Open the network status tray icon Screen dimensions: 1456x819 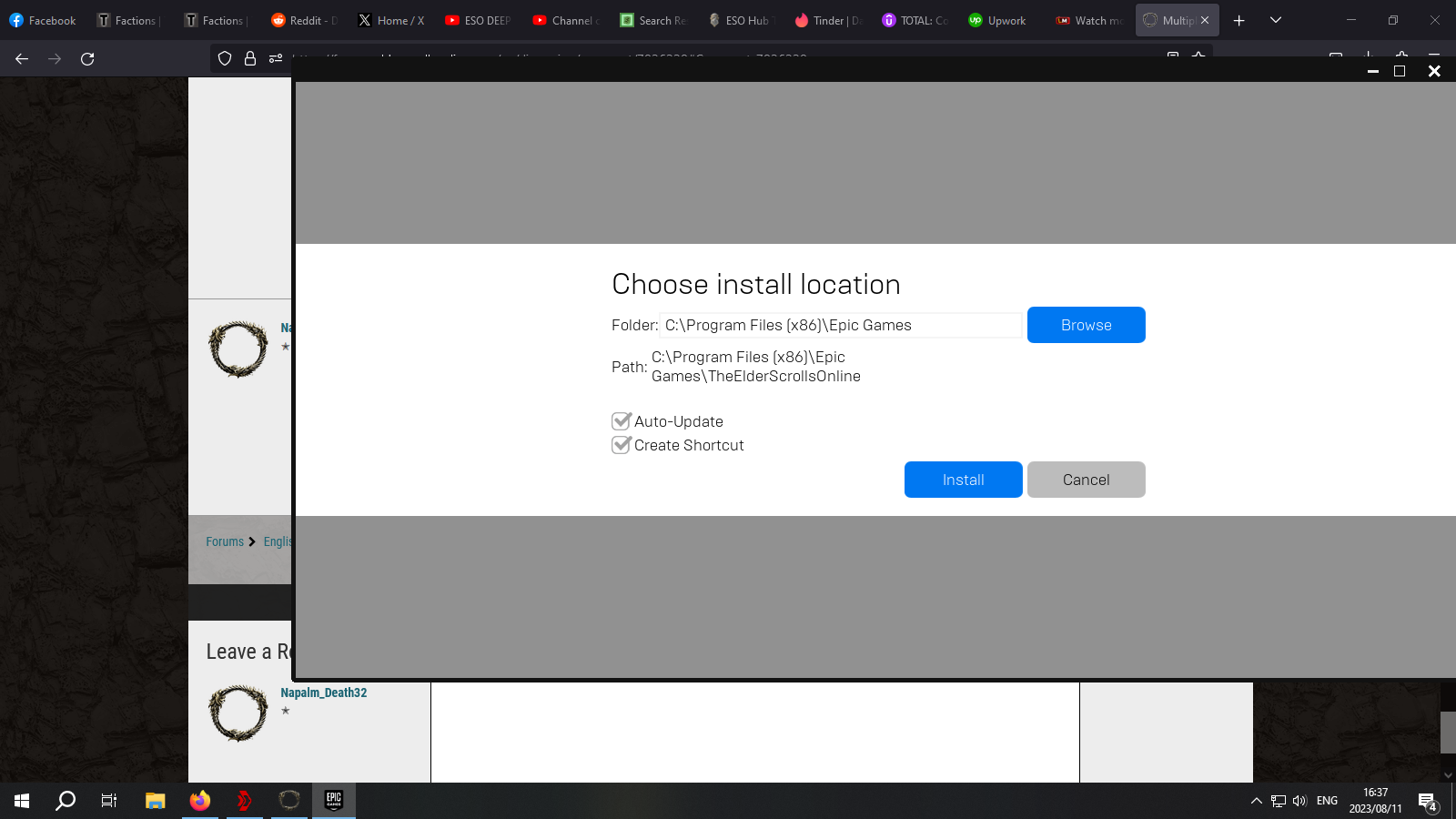(x=1279, y=801)
